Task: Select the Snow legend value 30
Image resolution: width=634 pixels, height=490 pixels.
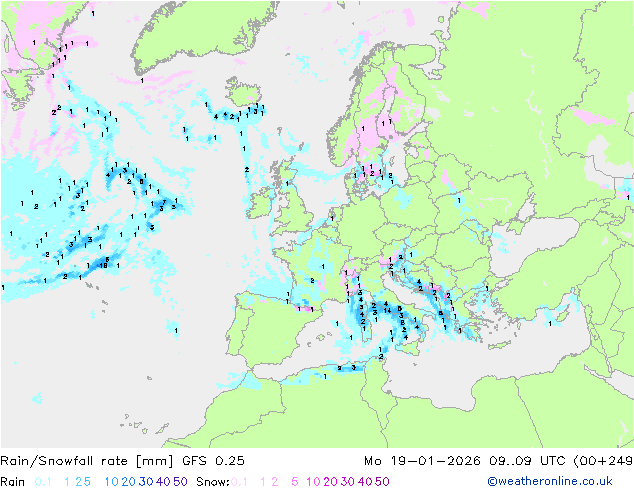Action: pos(348,482)
